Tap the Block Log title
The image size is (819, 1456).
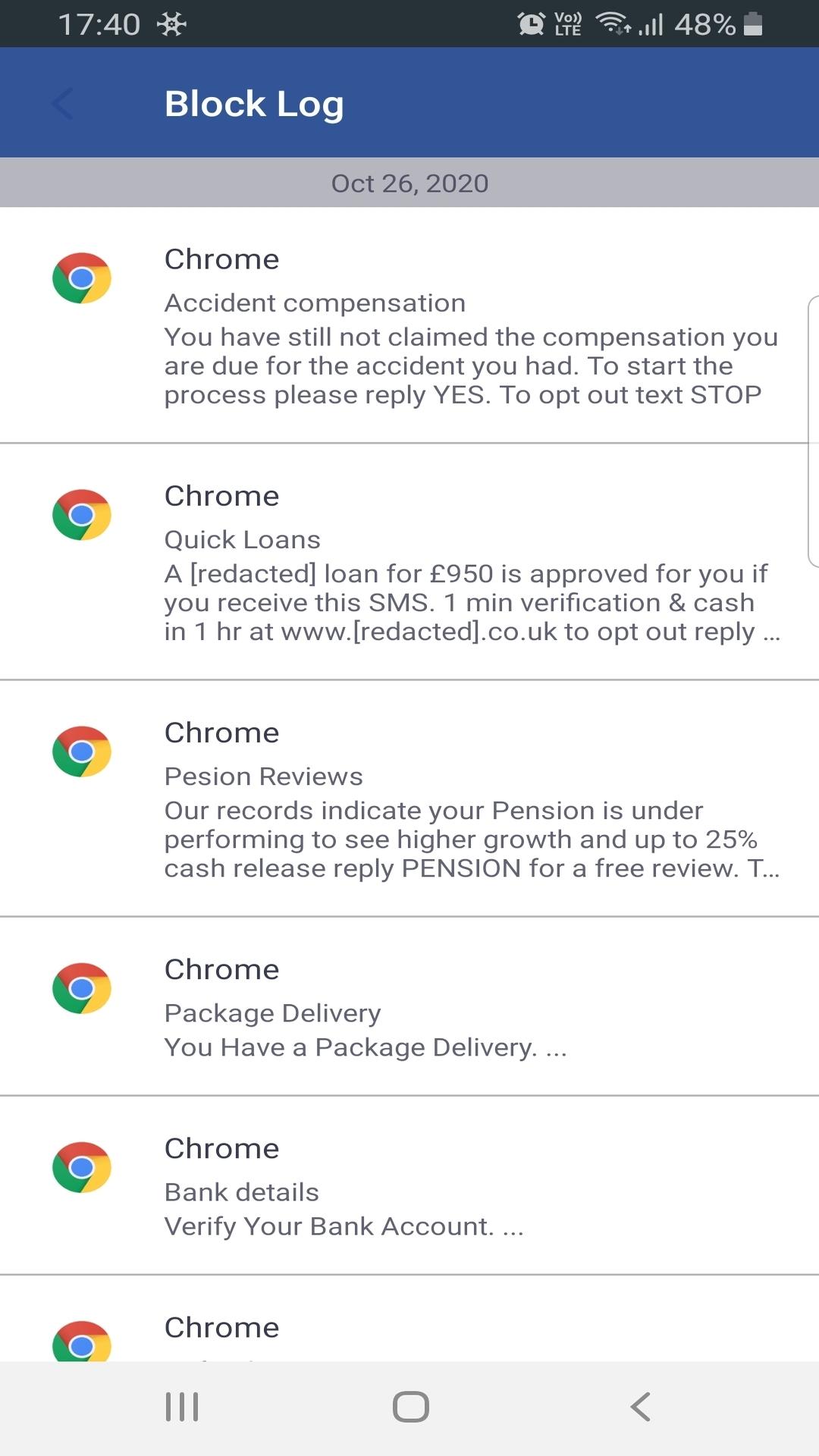coord(254,104)
